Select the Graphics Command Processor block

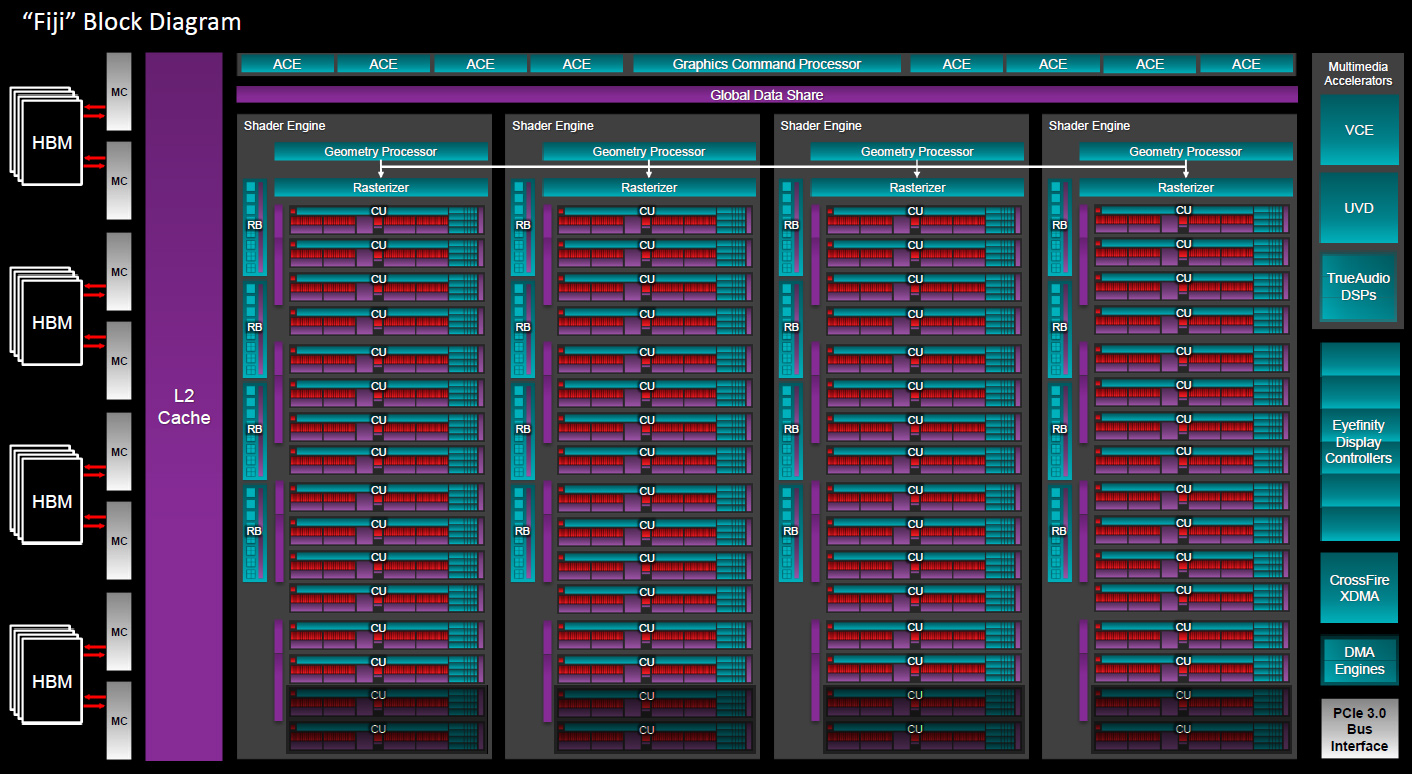(767, 64)
